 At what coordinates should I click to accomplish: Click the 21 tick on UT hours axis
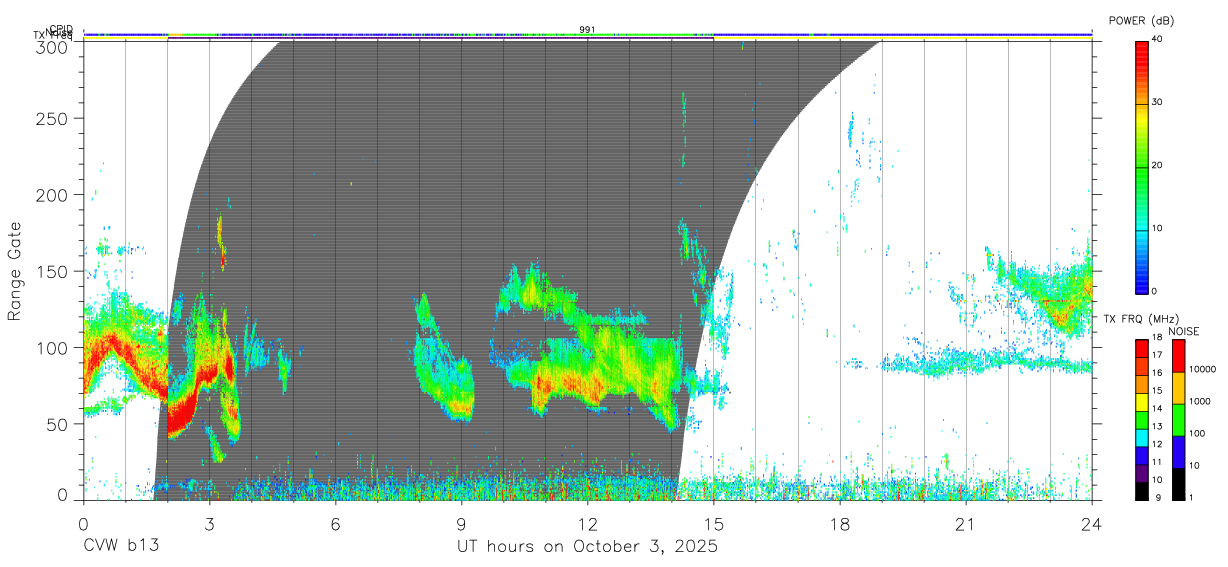click(x=965, y=523)
